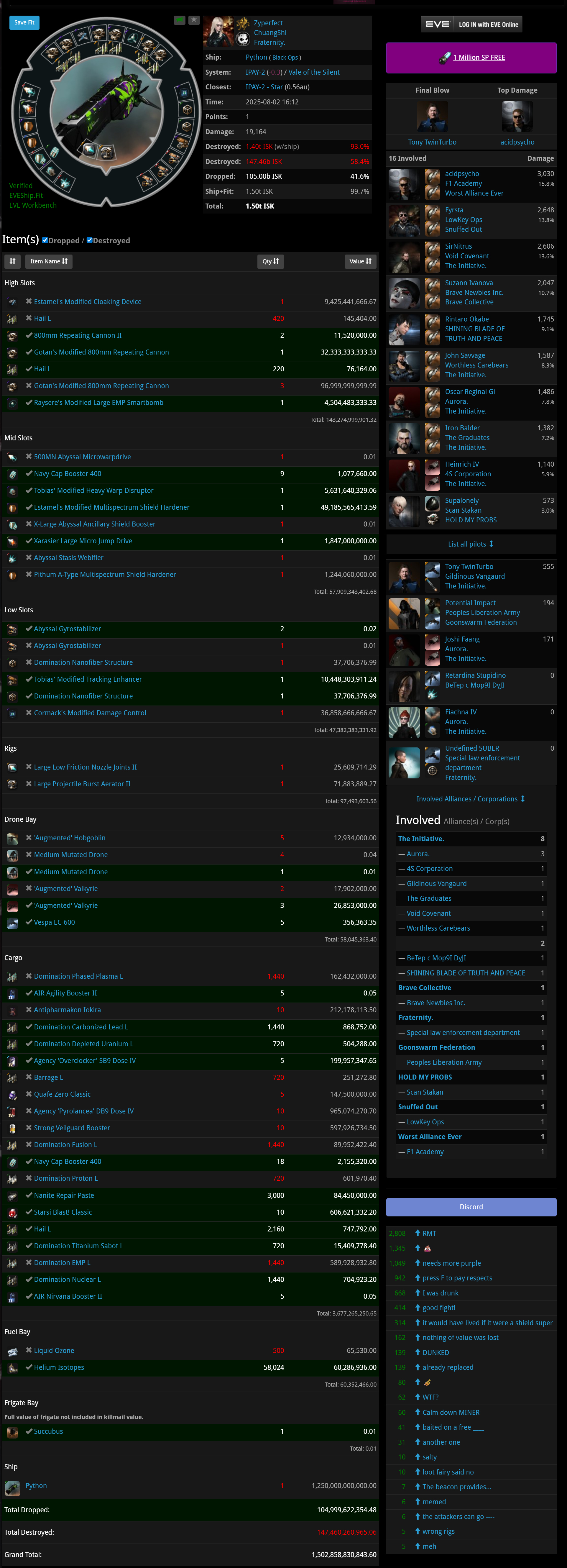Open the IPAY-2 - Star closest location link
Screen dimensions: 567x1568
(264, 87)
